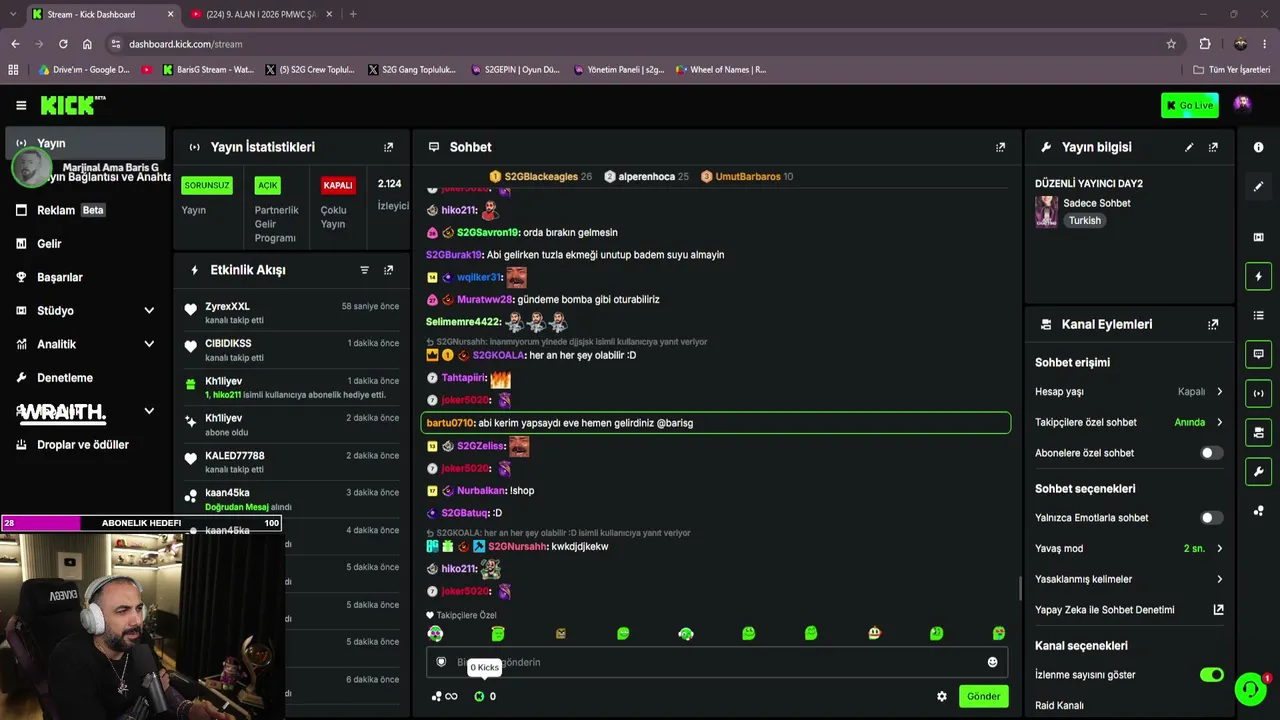Image resolution: width=1280 pixels, height=720 pixels.
Task: Pop out the Yayın bilgisi panel
Action: click(x=1213, y=147)
